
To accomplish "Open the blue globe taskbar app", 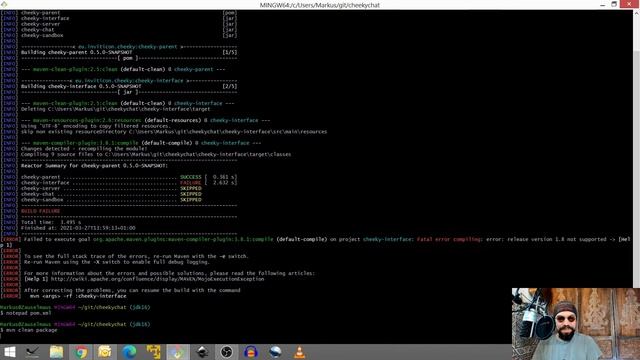I will point(275,352).
